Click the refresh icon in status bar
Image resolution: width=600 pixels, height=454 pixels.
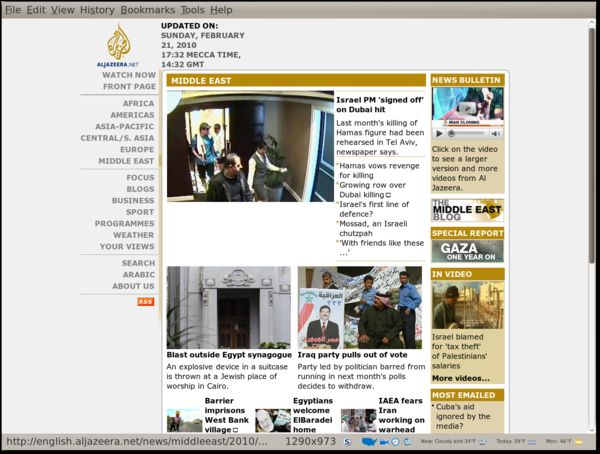(x=408, y=442)
